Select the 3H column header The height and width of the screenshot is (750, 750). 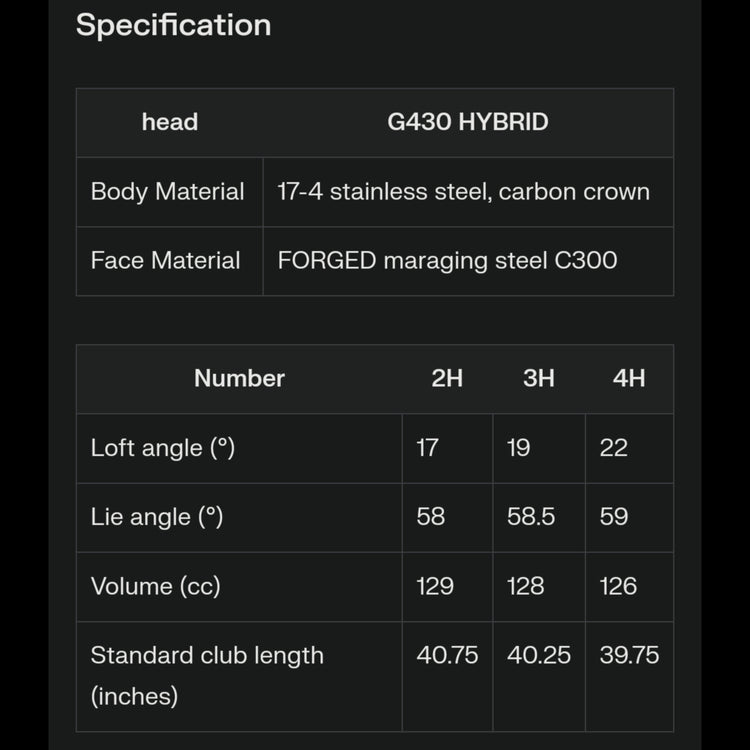tap(539, 378)
